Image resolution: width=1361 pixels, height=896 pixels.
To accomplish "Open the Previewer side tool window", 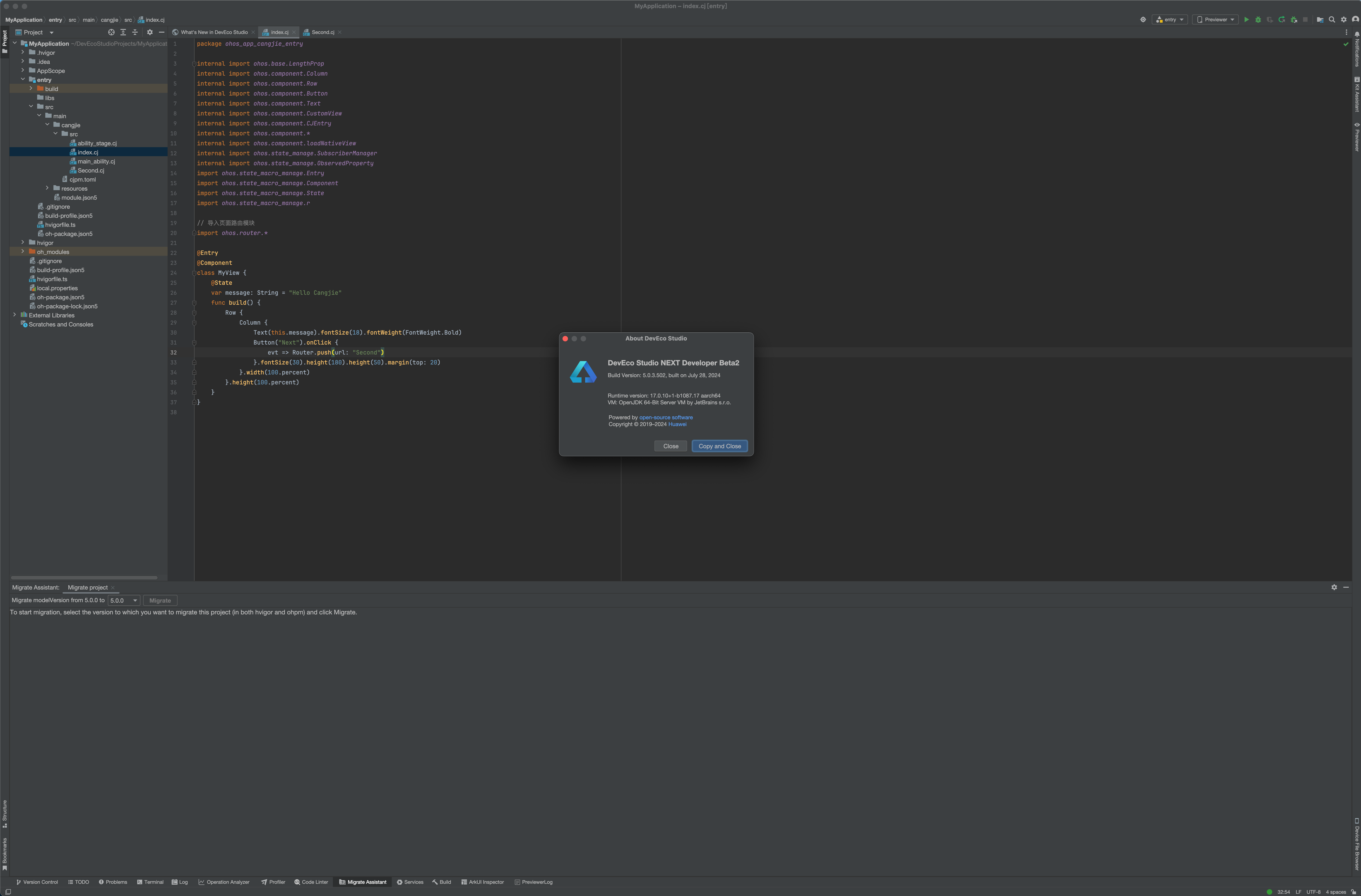I will tap(1356, 137).
